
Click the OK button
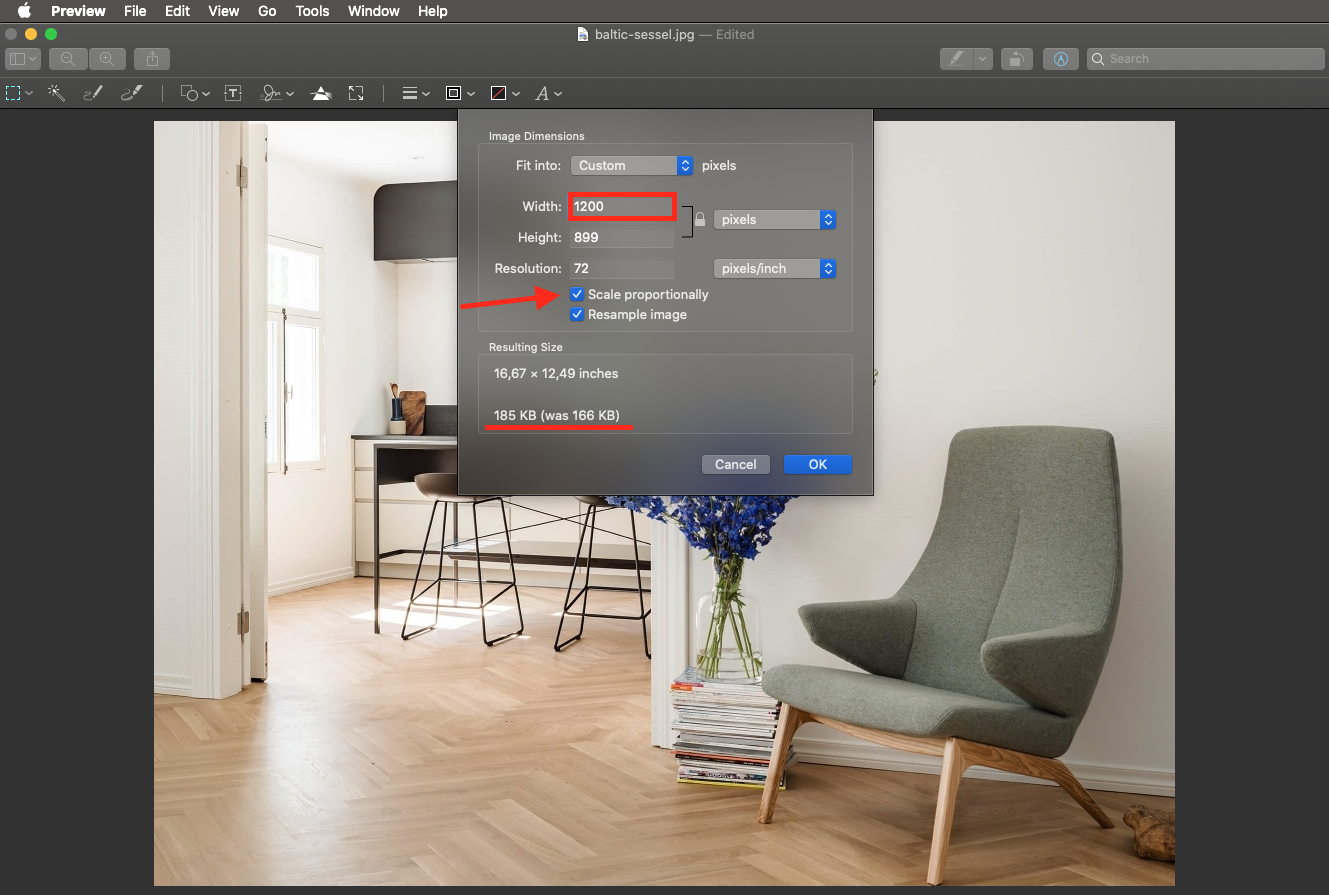(x=818, y=464)
